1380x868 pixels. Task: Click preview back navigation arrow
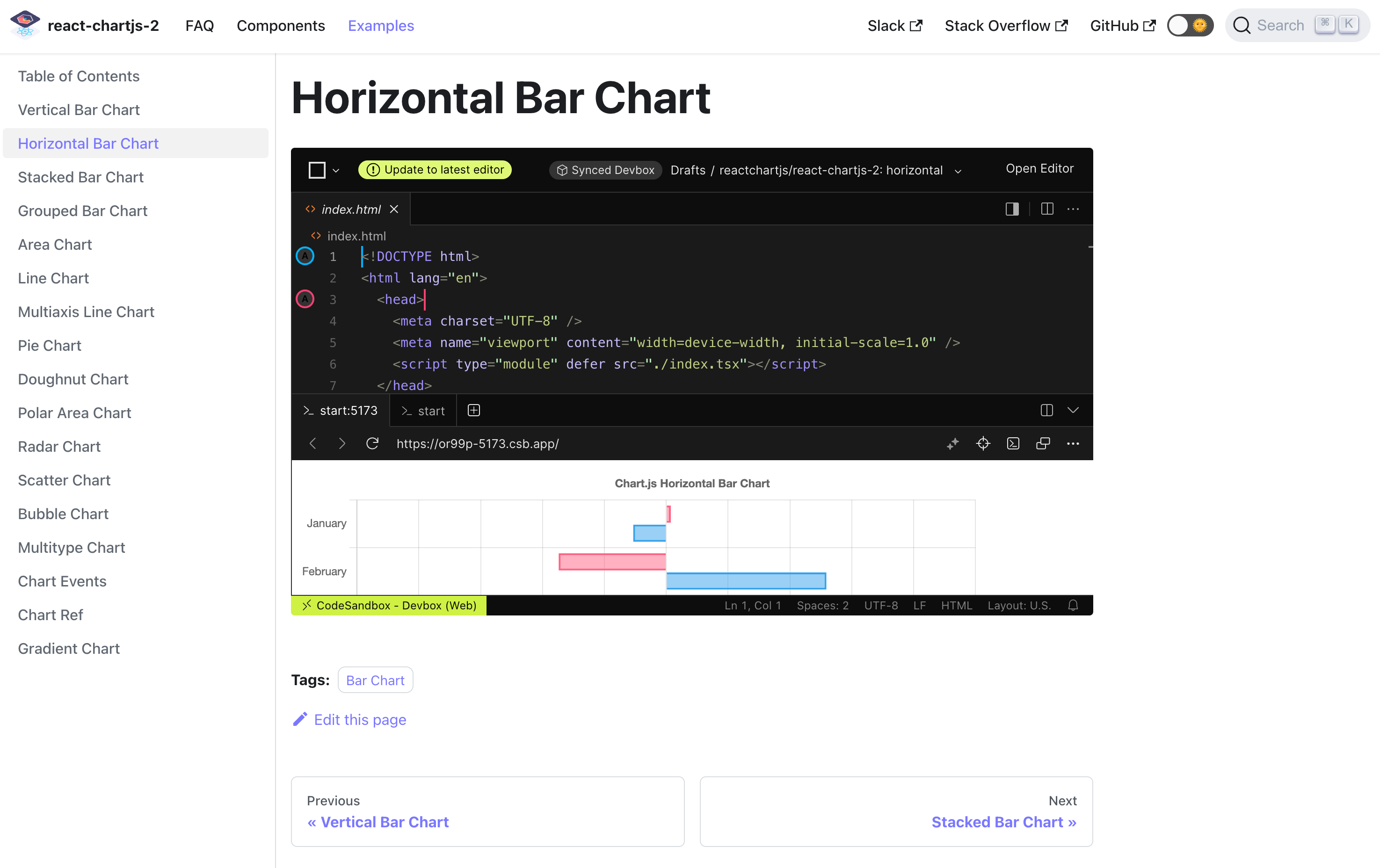[x=312, y=443]
